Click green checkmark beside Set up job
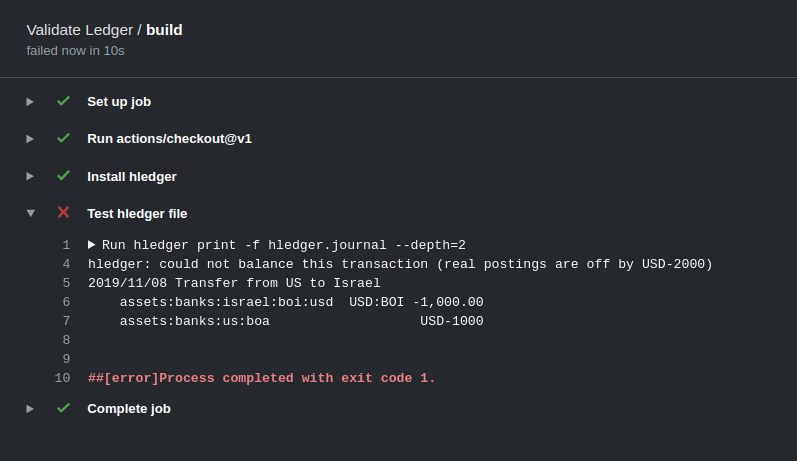 (x=64, y=101)
